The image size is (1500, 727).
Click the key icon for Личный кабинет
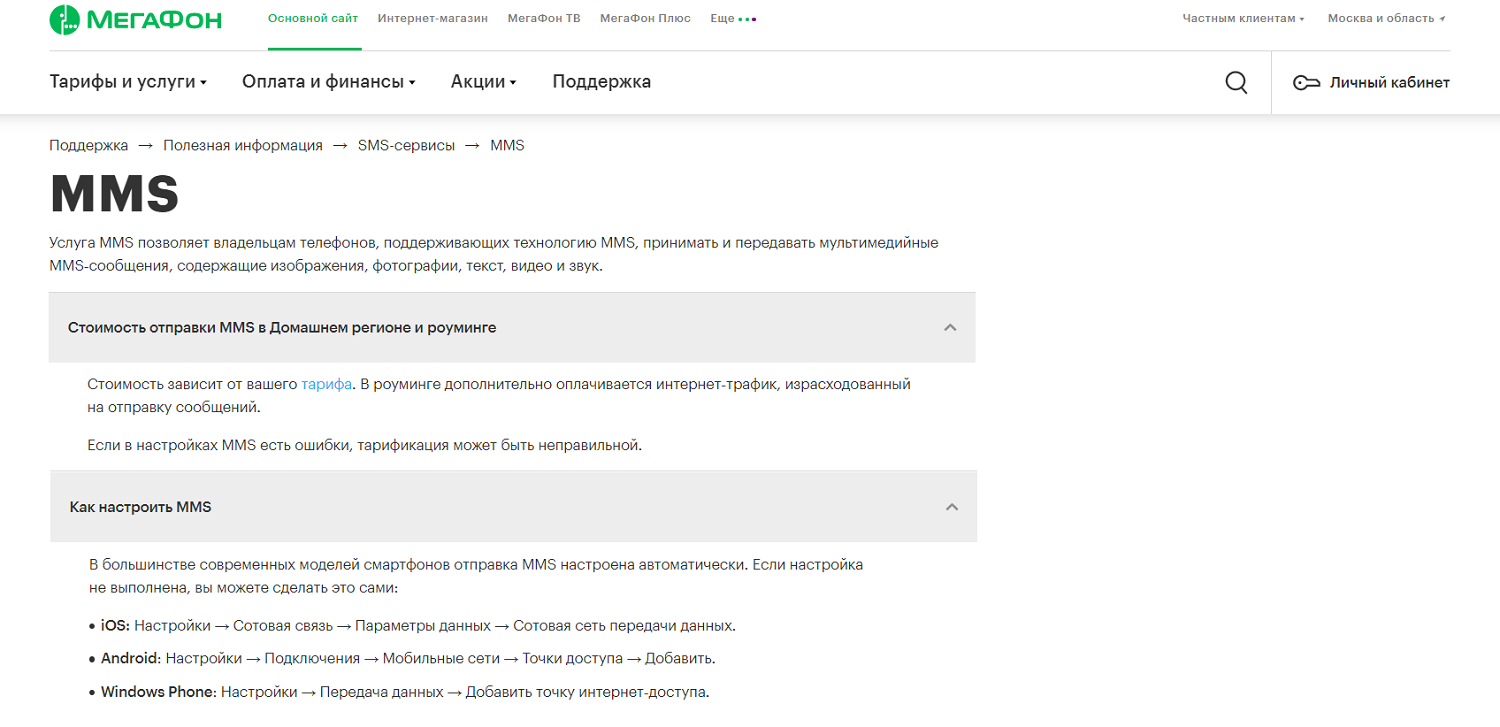pos(1306,83)
